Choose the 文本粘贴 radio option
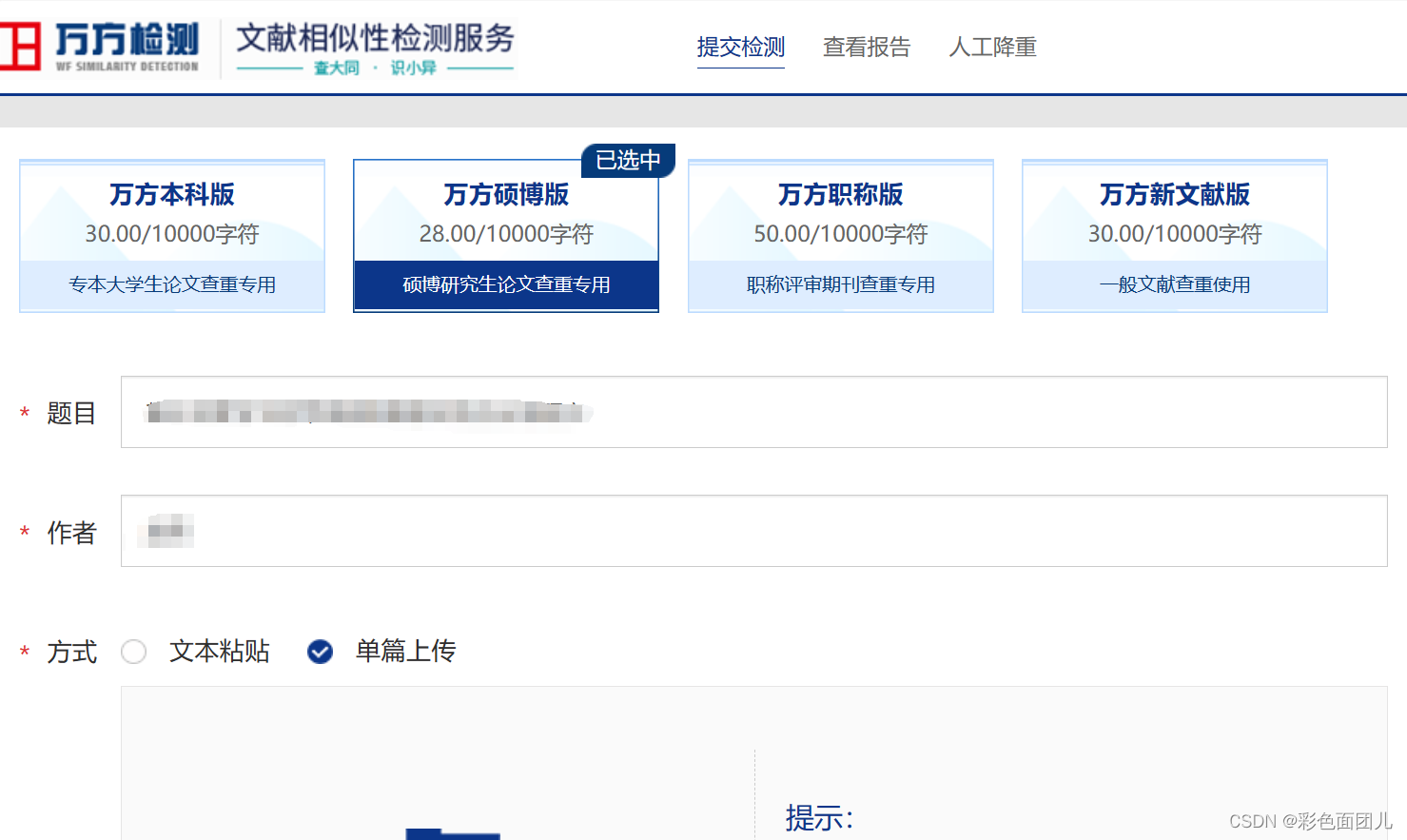The image size is (1407, 840). [x=134, y=652]
